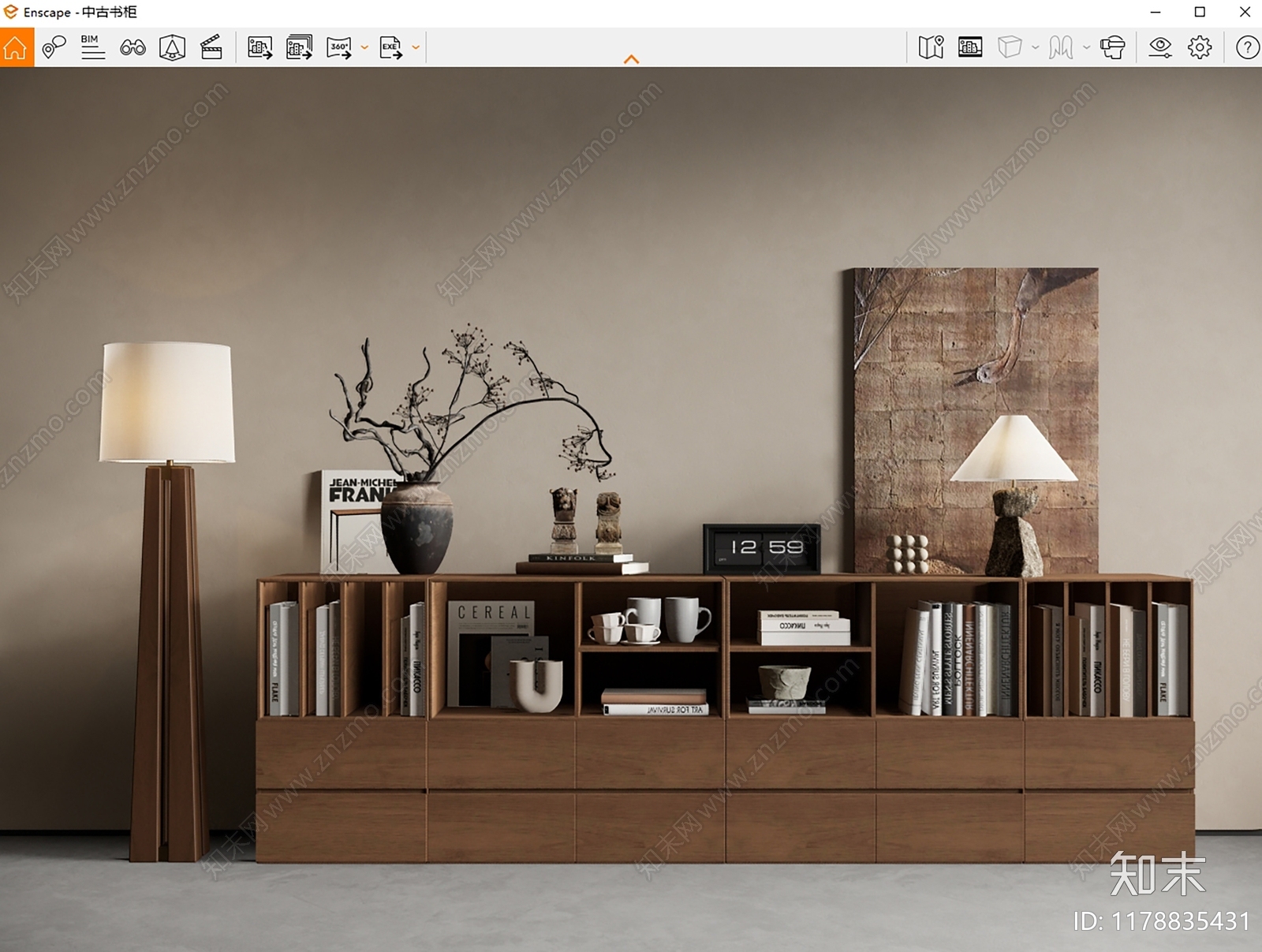Screen dimensions: 1262x952
Task: Open the Video Editor clapperboard
Action: click(211, 47)
